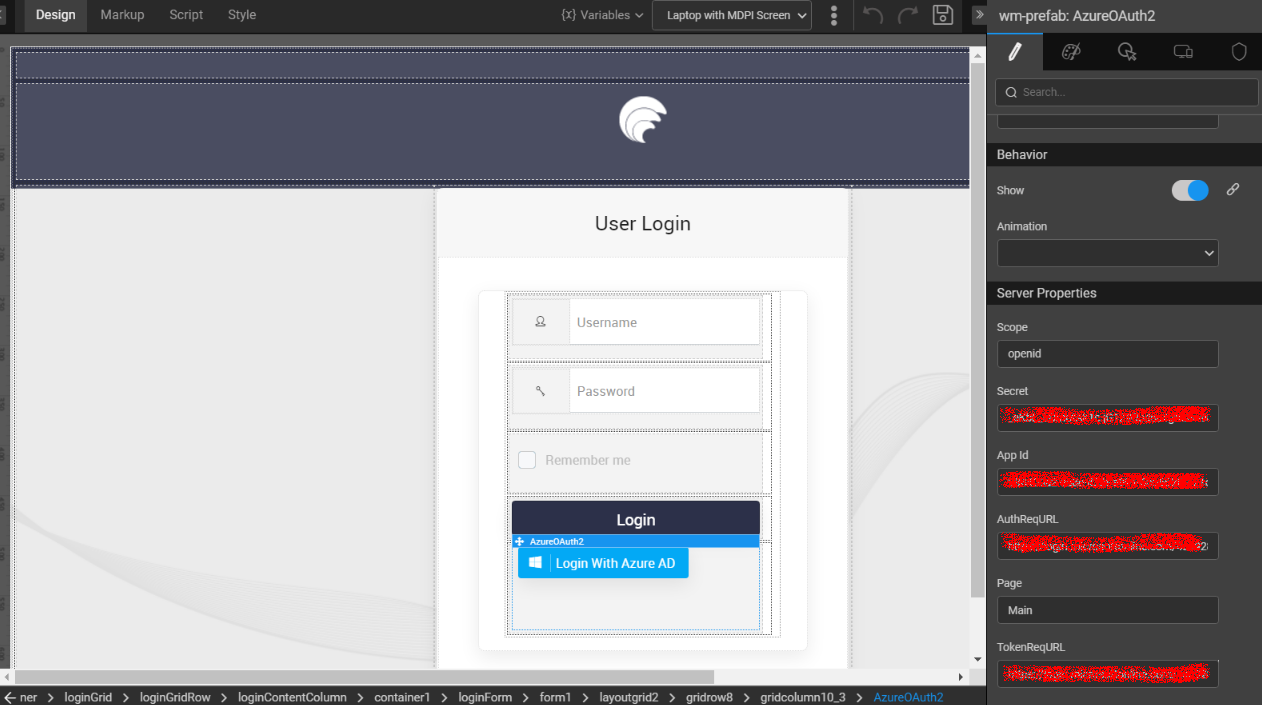Open the Styles tab palette icon
This screenshot has width=1262, height=705.
pos(1070,52)
